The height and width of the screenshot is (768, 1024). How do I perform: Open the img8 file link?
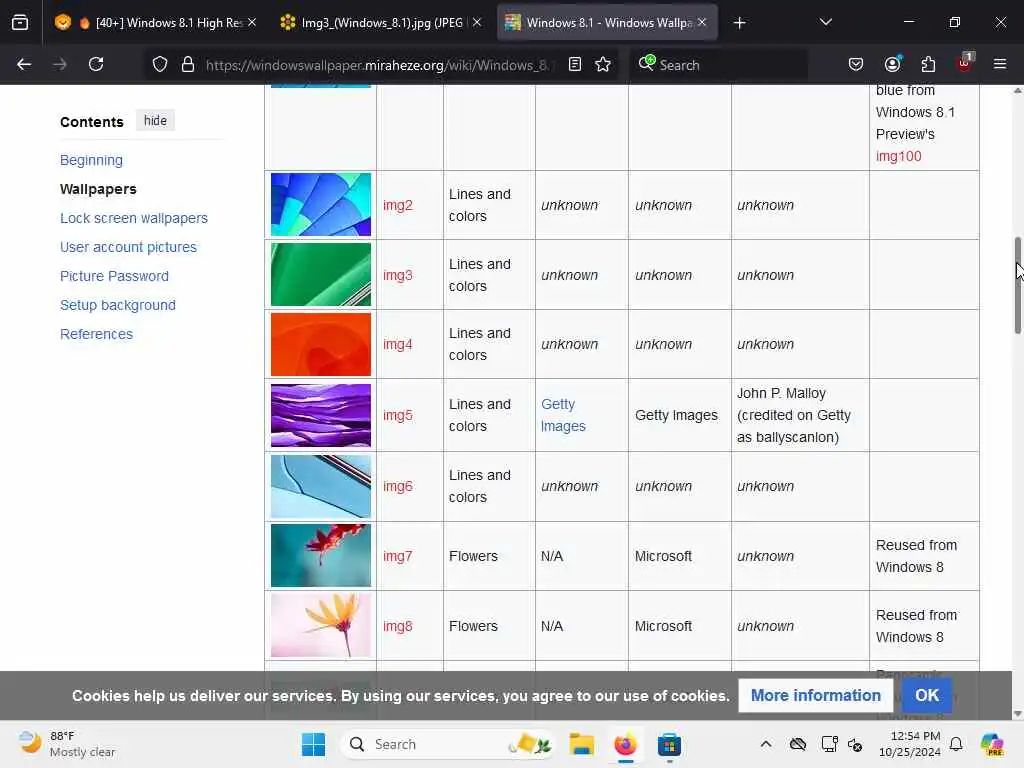(398, 626)
